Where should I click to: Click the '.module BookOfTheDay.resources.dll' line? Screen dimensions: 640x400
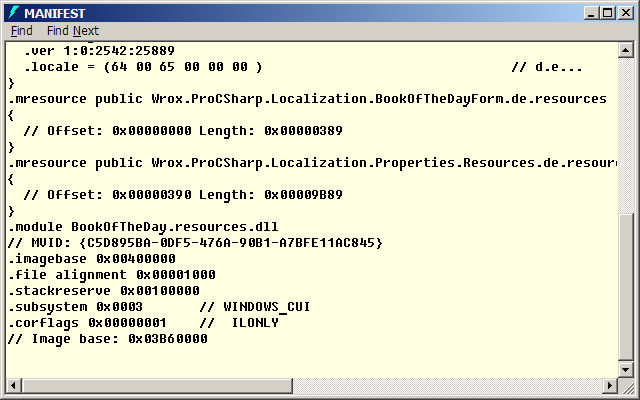[143, 227]
